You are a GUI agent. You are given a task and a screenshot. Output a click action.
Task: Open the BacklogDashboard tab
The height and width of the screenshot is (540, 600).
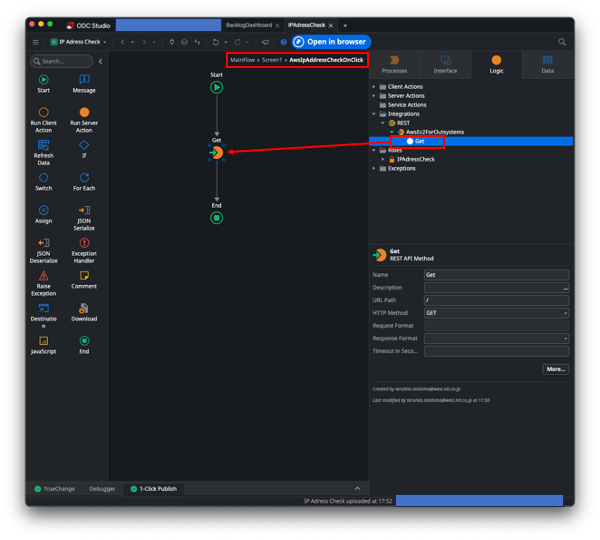(248, 25)
